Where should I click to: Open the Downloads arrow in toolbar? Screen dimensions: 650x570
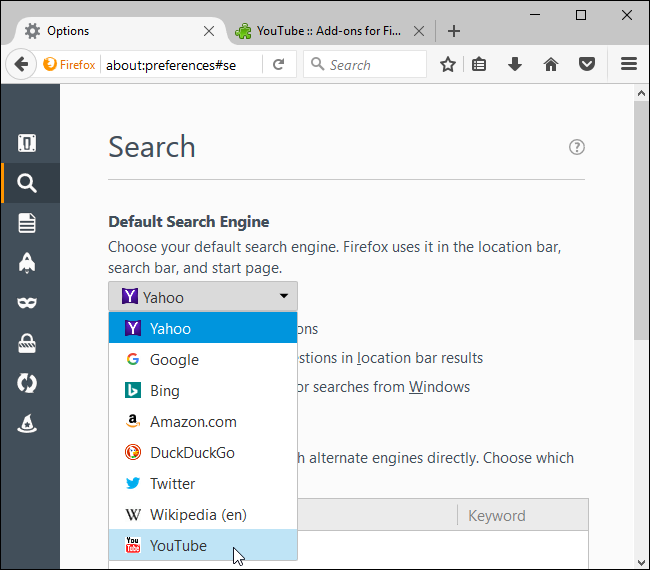click(x=515, y=64)
